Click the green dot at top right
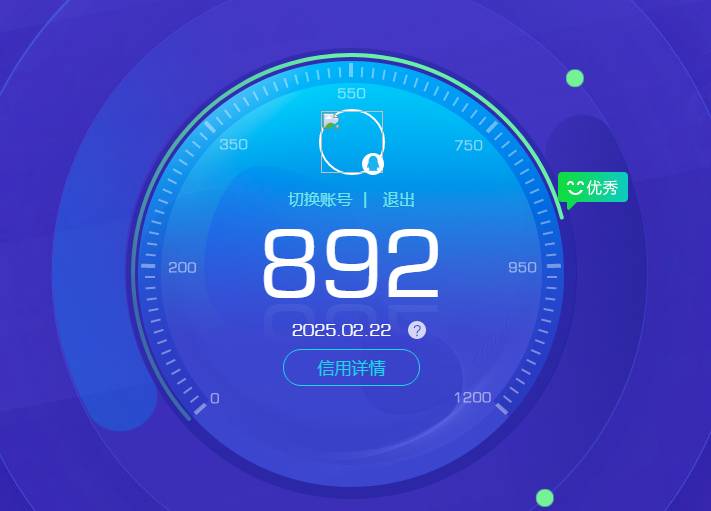711x511 pixels. 575,78
